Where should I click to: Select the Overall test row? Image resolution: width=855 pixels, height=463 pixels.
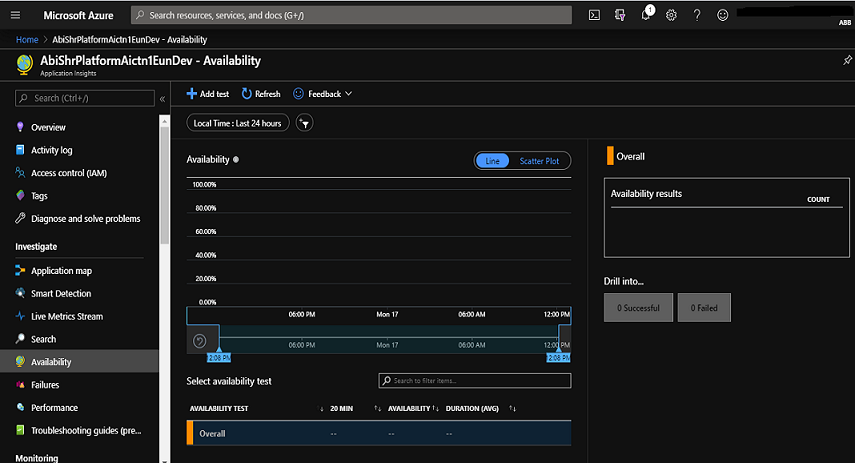click(379, 434)
